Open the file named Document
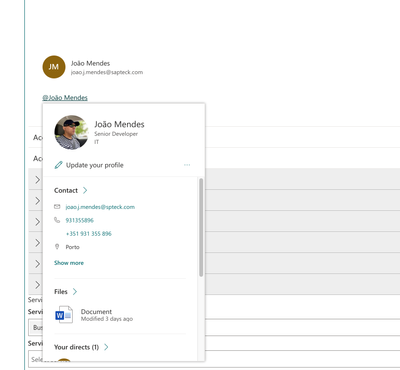The width and height of the screenshot is (400, 370). (x=96, y=312)
